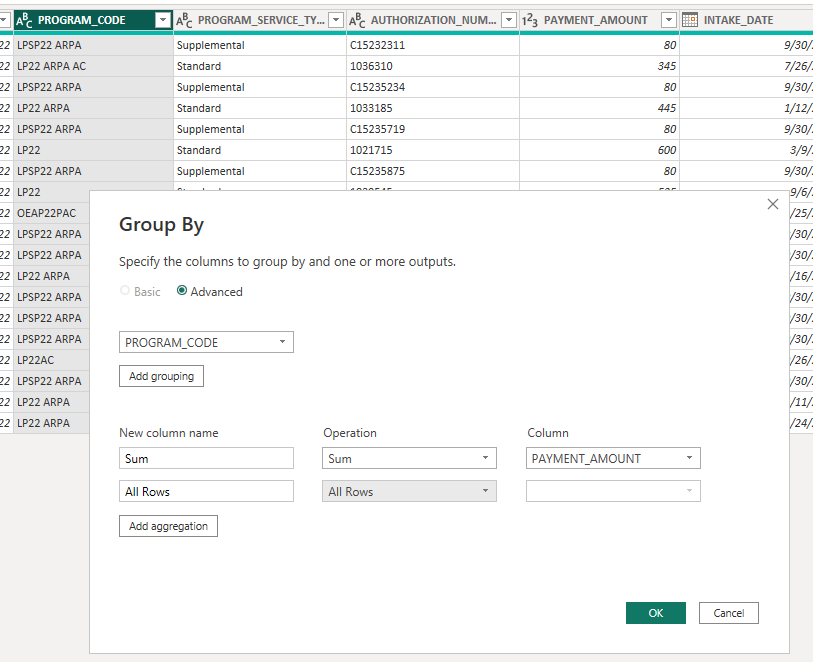This screenshot has height=662, width=813.
Task: Close the Group By dialog
Action: pyautogui.click(x=773, y=204)
